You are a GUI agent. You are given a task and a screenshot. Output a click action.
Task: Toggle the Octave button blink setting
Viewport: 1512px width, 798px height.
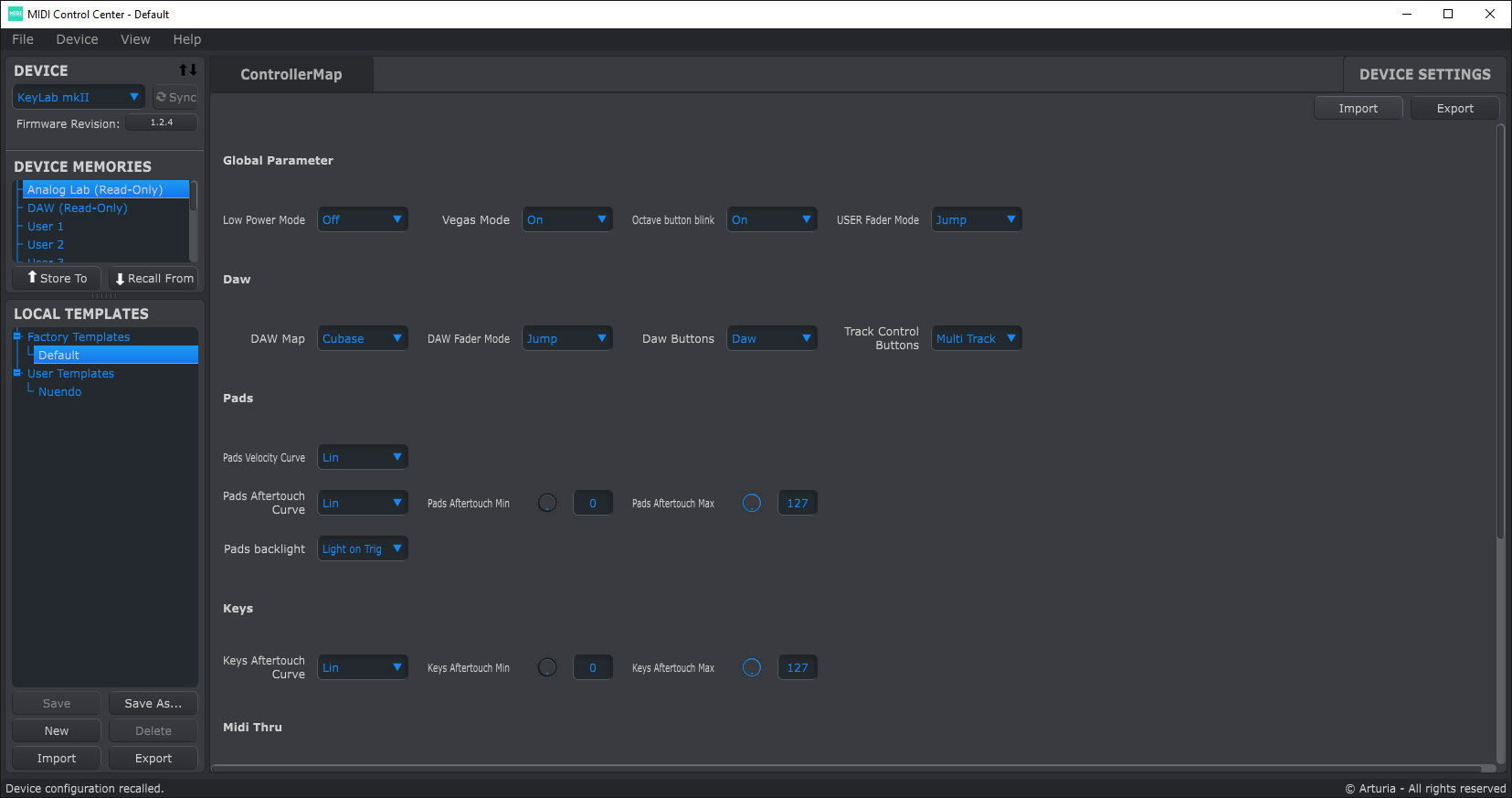771,219
